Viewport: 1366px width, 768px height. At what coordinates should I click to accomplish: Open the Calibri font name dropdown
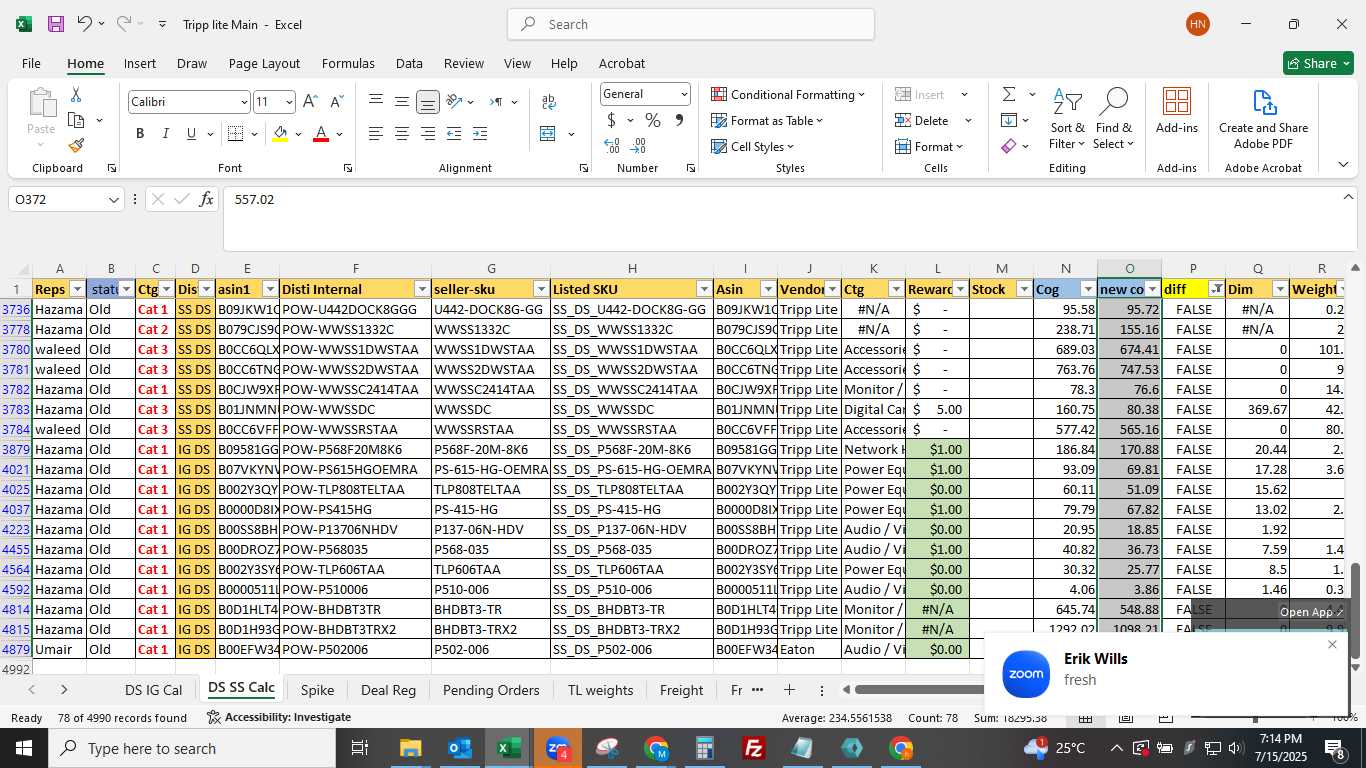[x=243, y=102]
